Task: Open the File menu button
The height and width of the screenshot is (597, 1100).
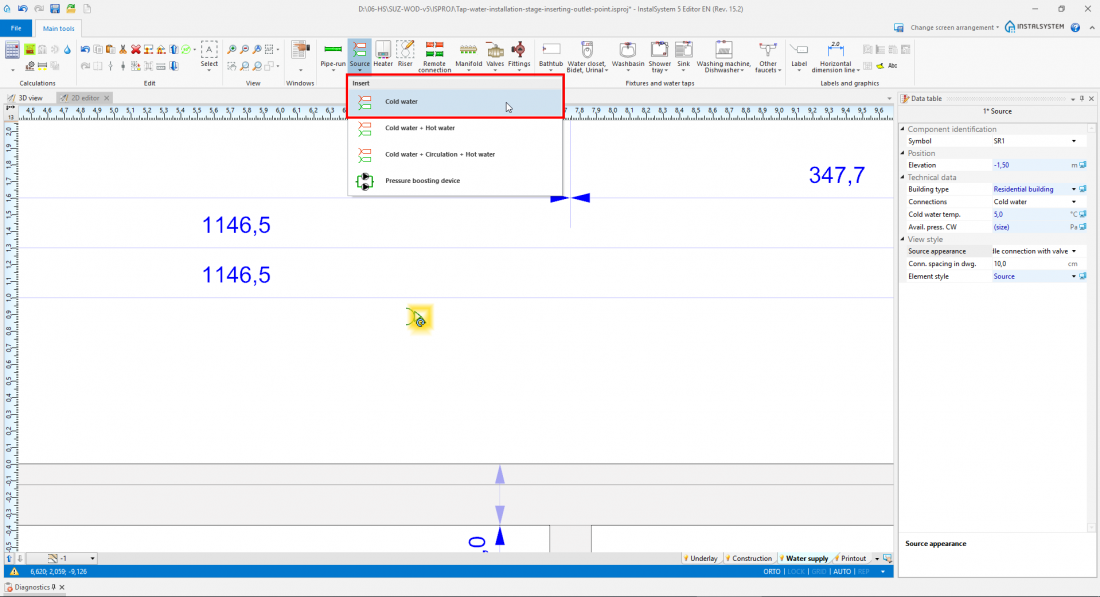Action: [16, 28]
